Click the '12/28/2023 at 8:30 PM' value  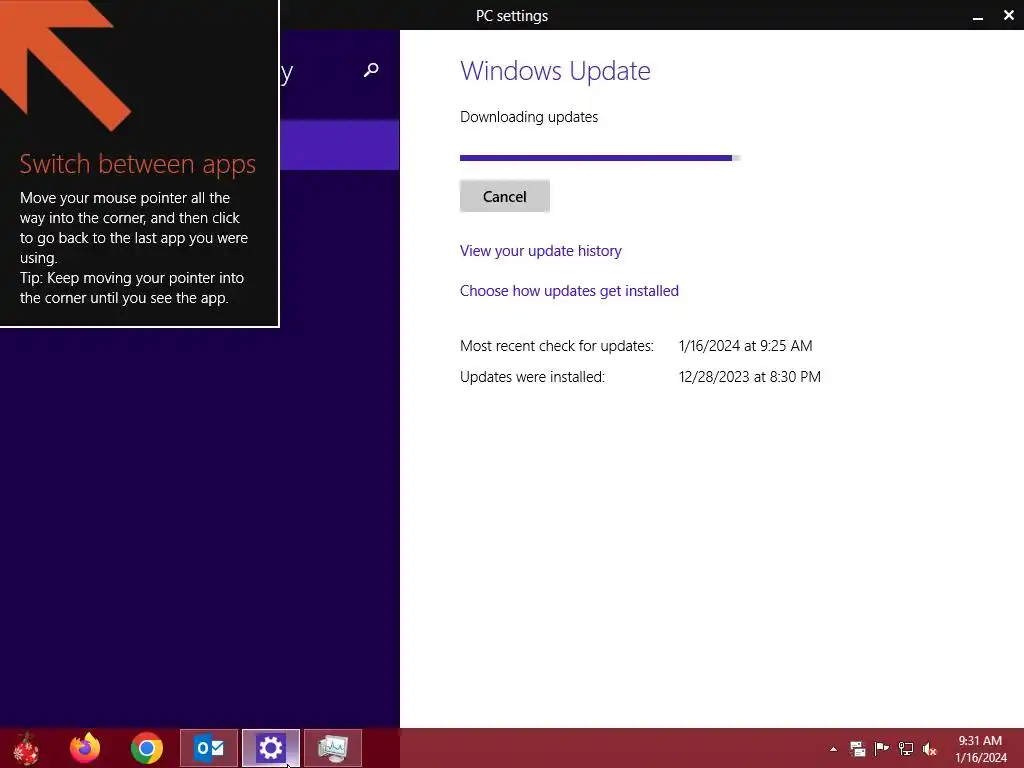click(x=750, y=377)
